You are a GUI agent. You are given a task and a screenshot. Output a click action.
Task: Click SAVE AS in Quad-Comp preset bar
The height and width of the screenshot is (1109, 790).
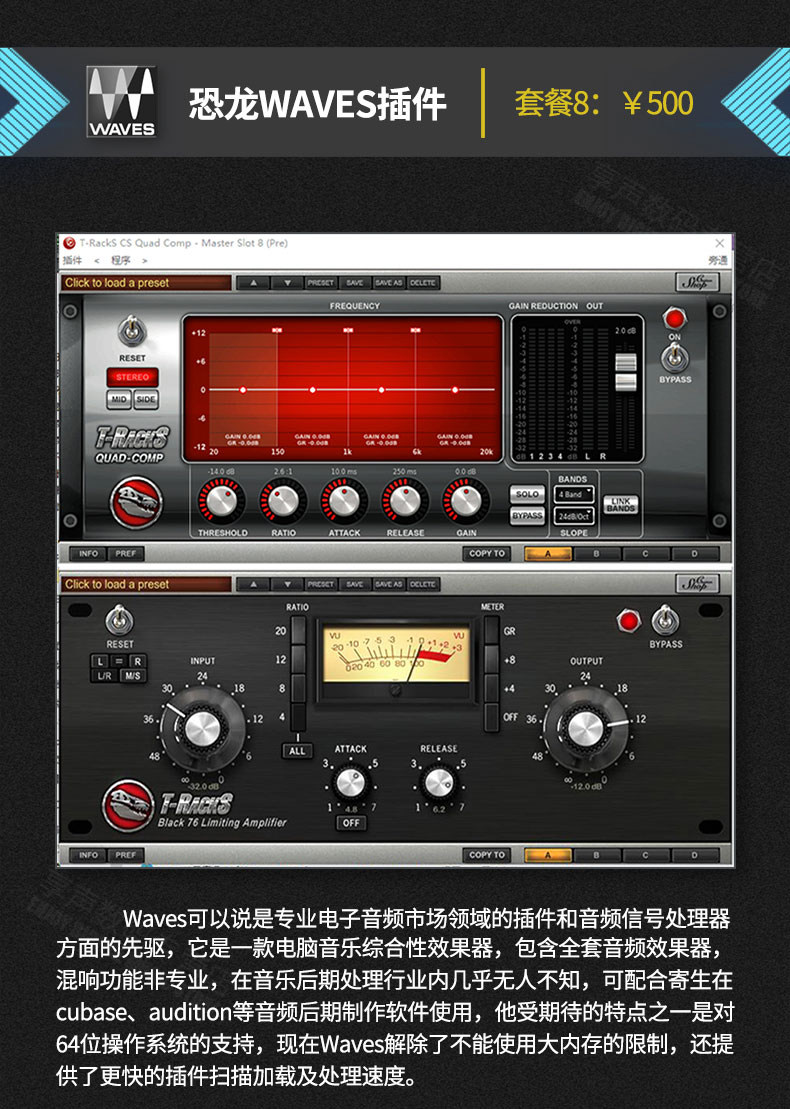(388, 283)
